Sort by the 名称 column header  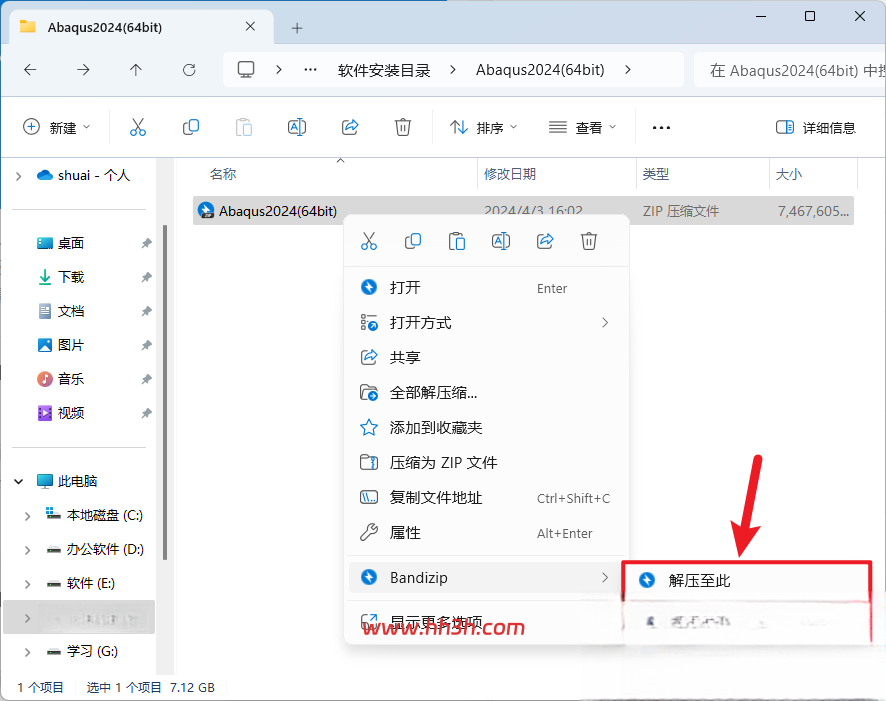(x=336, y=174)
